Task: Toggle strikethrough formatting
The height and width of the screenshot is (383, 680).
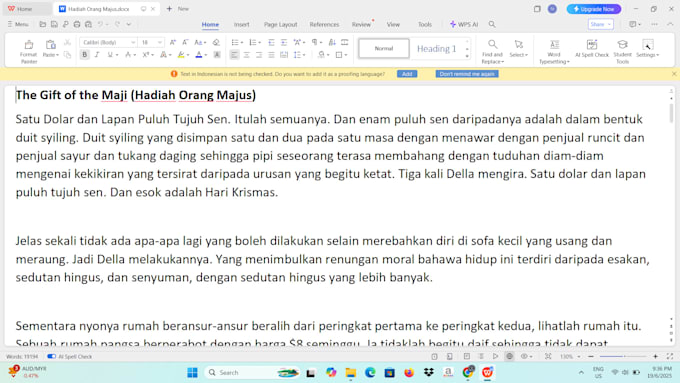Action: pyautogui.click(x=128, y=55)
